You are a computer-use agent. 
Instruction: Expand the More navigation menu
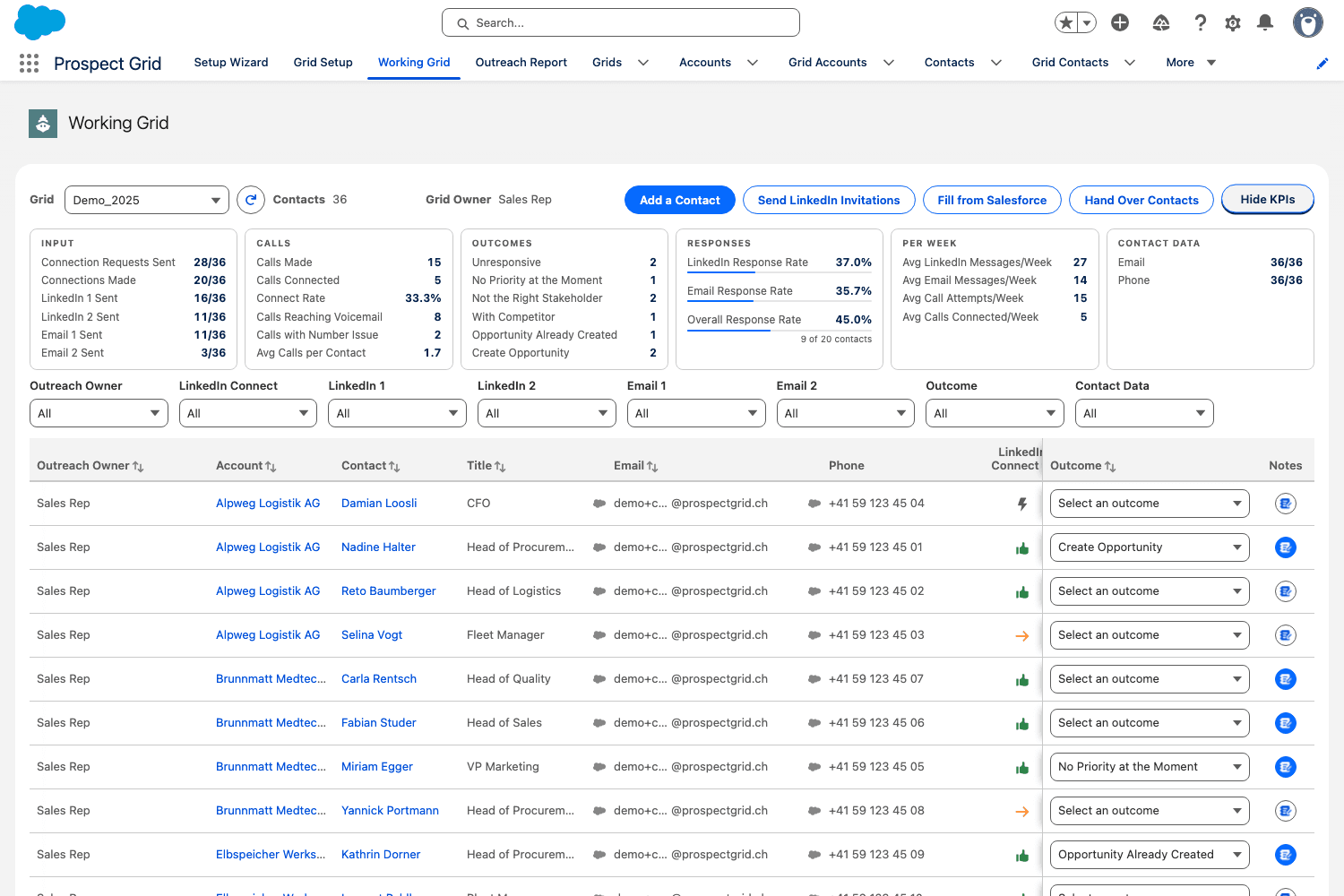coord(1191,63)
